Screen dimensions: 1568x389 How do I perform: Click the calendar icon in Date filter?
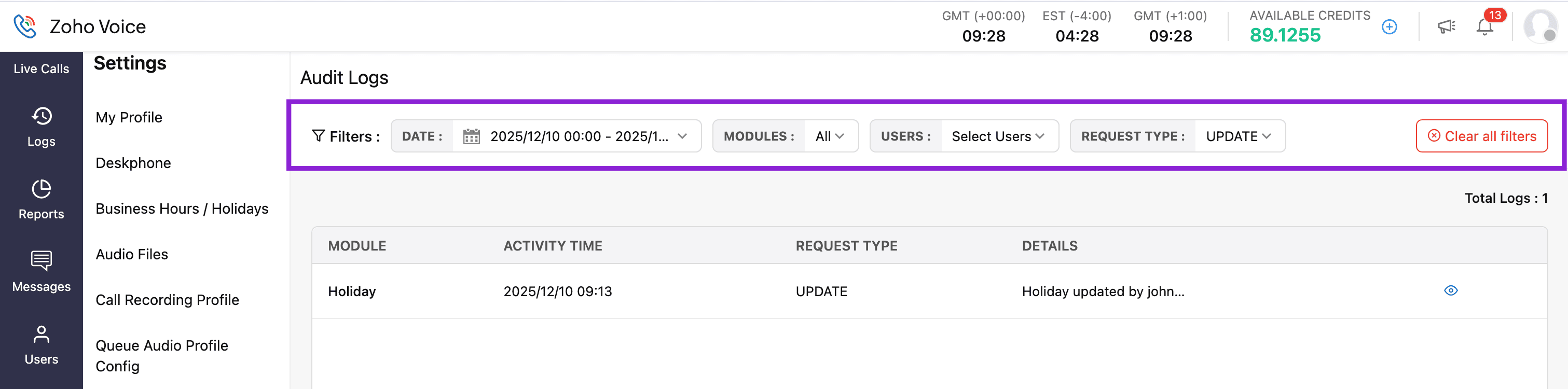point(471,136)
